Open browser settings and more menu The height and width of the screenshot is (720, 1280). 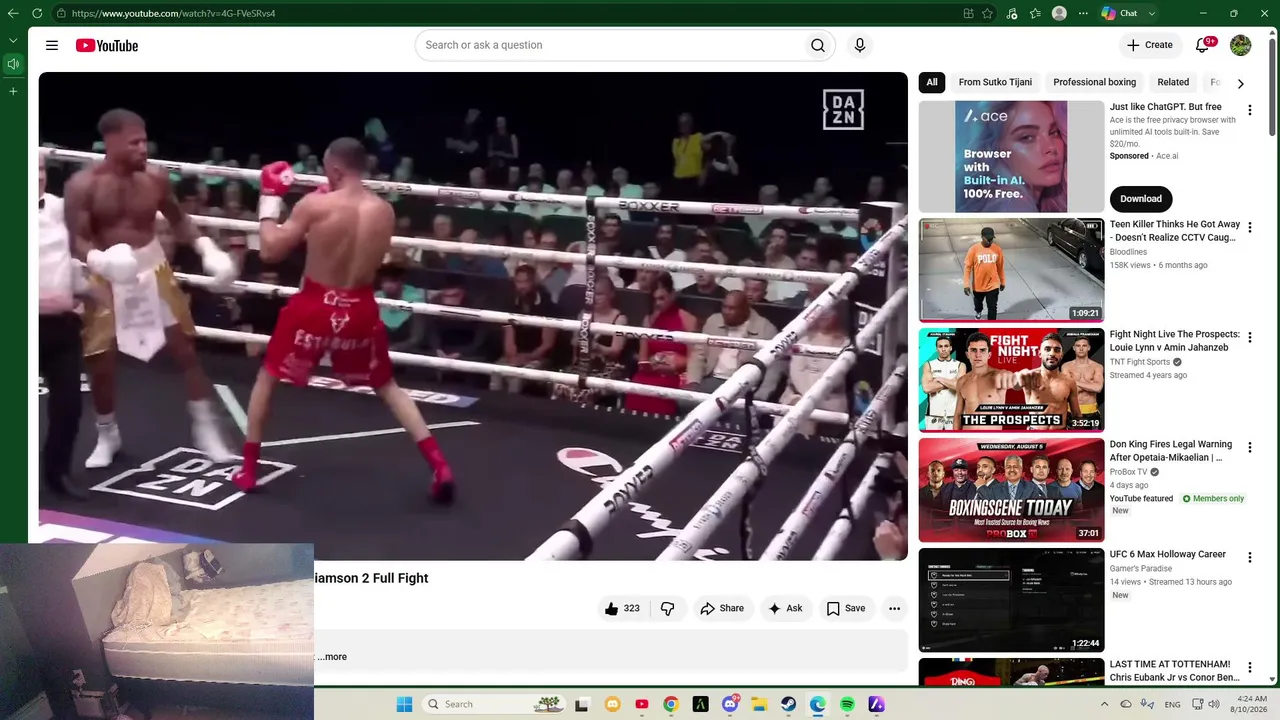pos(1083,13)
